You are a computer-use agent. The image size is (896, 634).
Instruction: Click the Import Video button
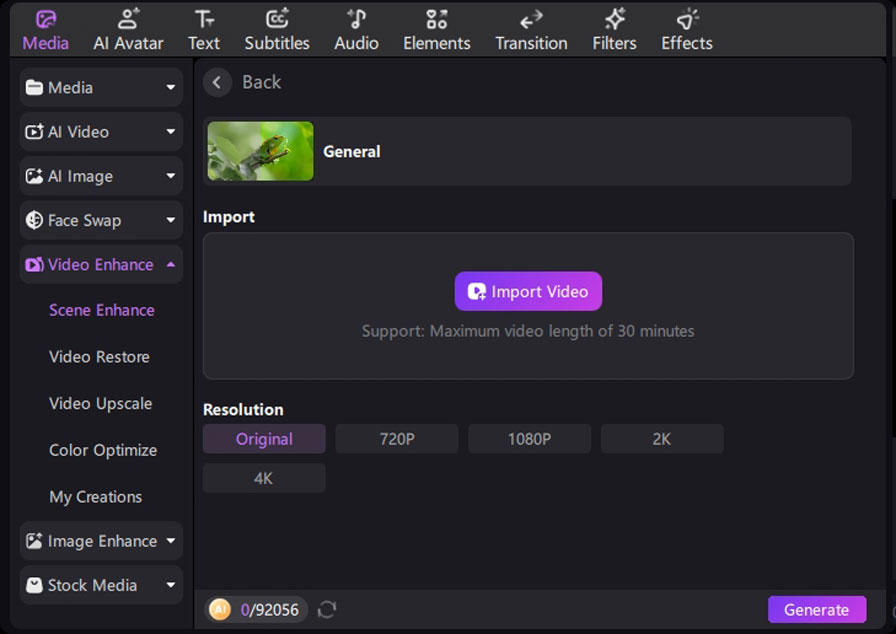pyautogui.click(x=528, y=291)
